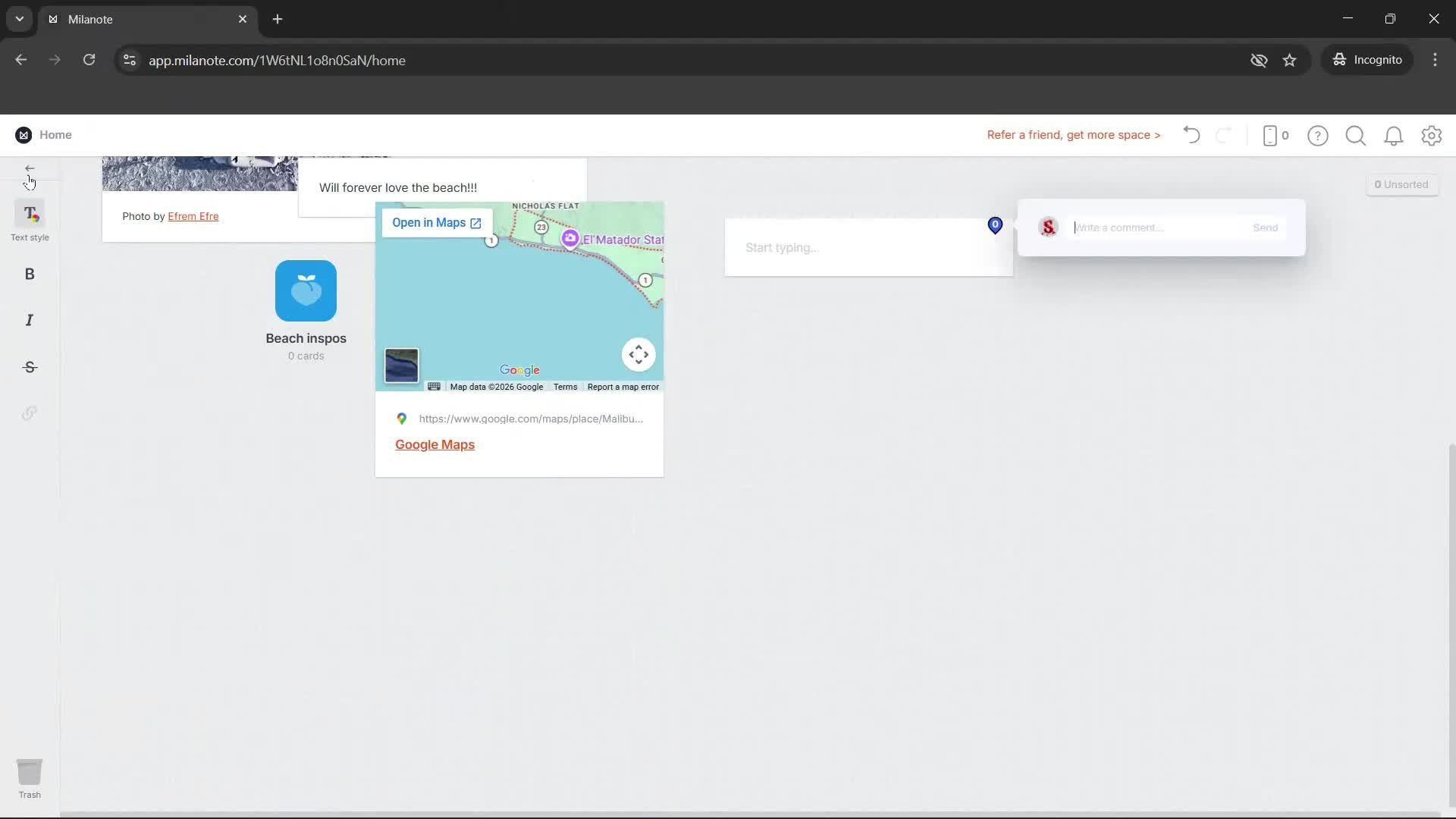Open the 0 Unsorted tray
The width and height of the screenshot is (1456, 819).
point(1401,184)
